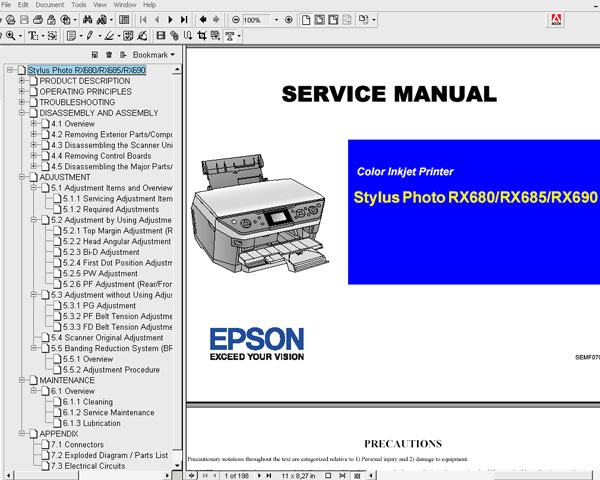This screenshot has height=480, width=600.
Task: Select the Note comment tool
Action: click(x=71, y=36)
